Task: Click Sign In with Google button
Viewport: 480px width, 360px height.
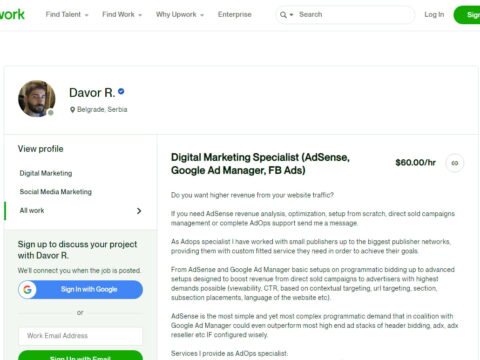Action: click(80, 289)
